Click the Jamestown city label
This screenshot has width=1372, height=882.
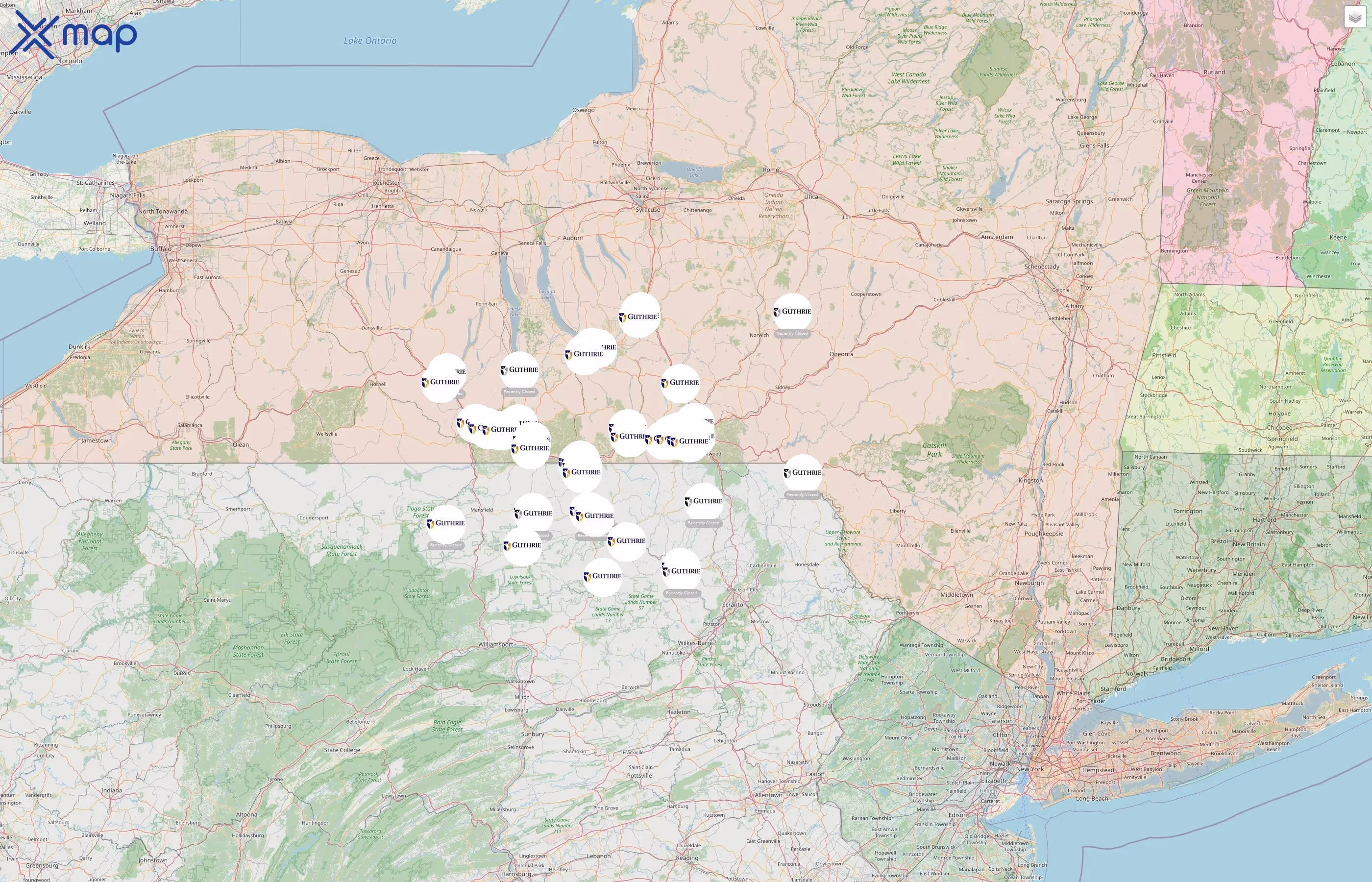(x=96, y=441)
